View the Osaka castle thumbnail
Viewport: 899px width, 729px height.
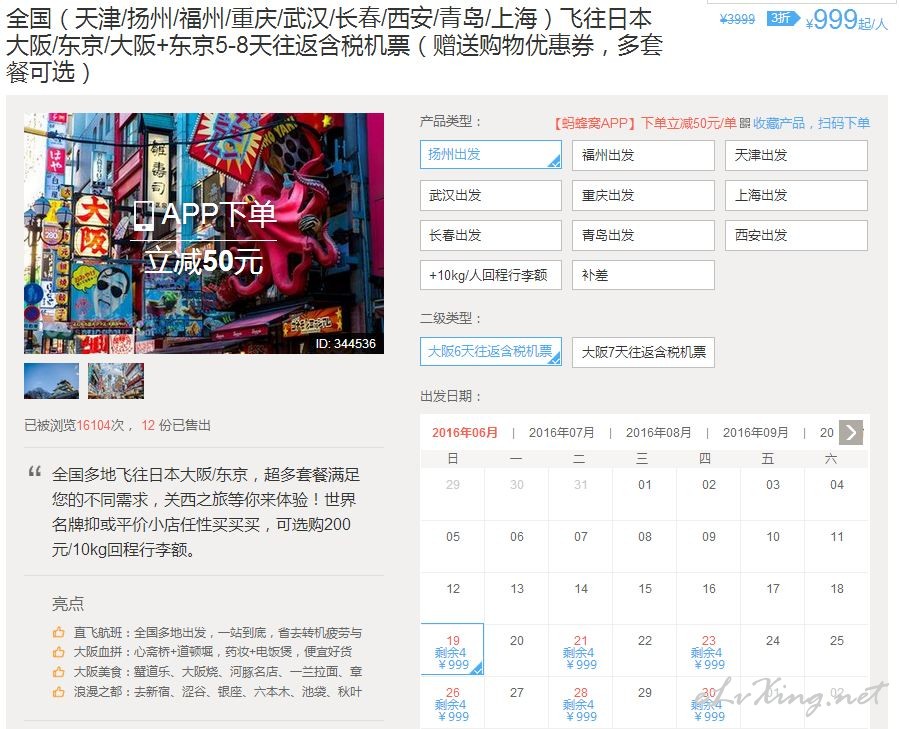pyautogui.click(x=52, y=381)
